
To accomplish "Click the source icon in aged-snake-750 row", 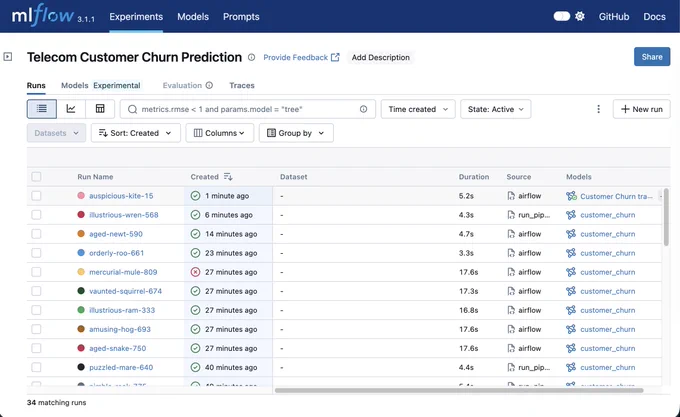I will point(511,349).
